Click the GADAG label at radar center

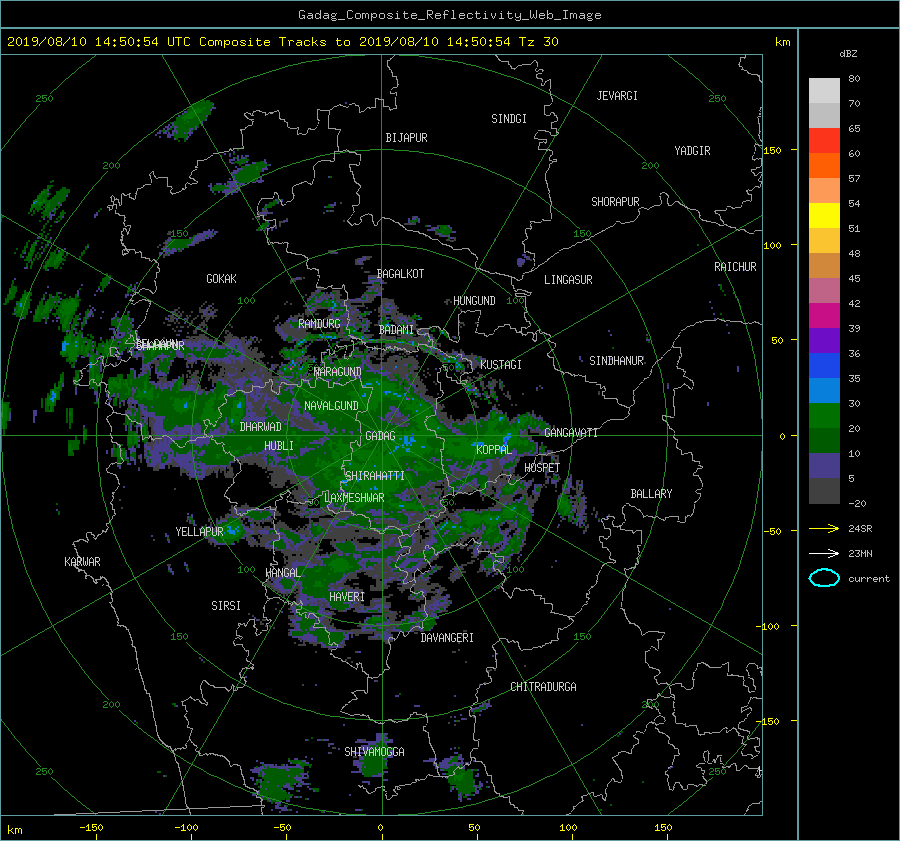pos(380,436)
